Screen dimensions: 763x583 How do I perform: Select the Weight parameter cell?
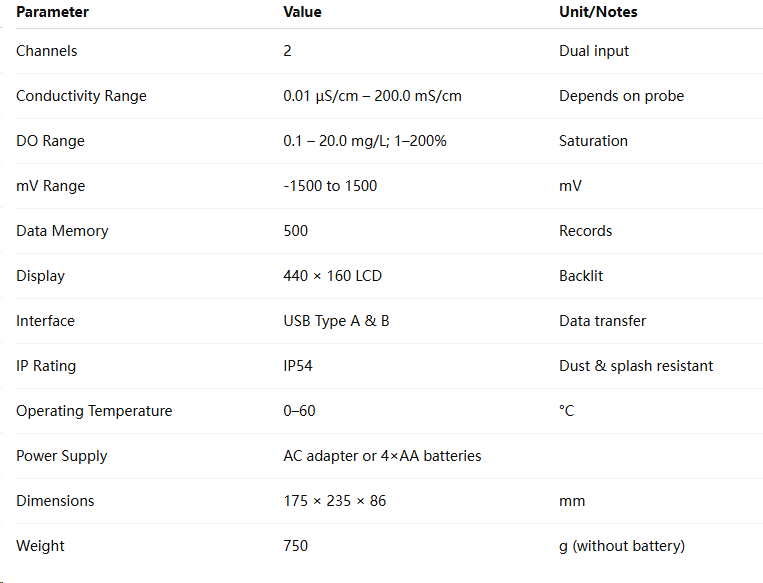40,546
